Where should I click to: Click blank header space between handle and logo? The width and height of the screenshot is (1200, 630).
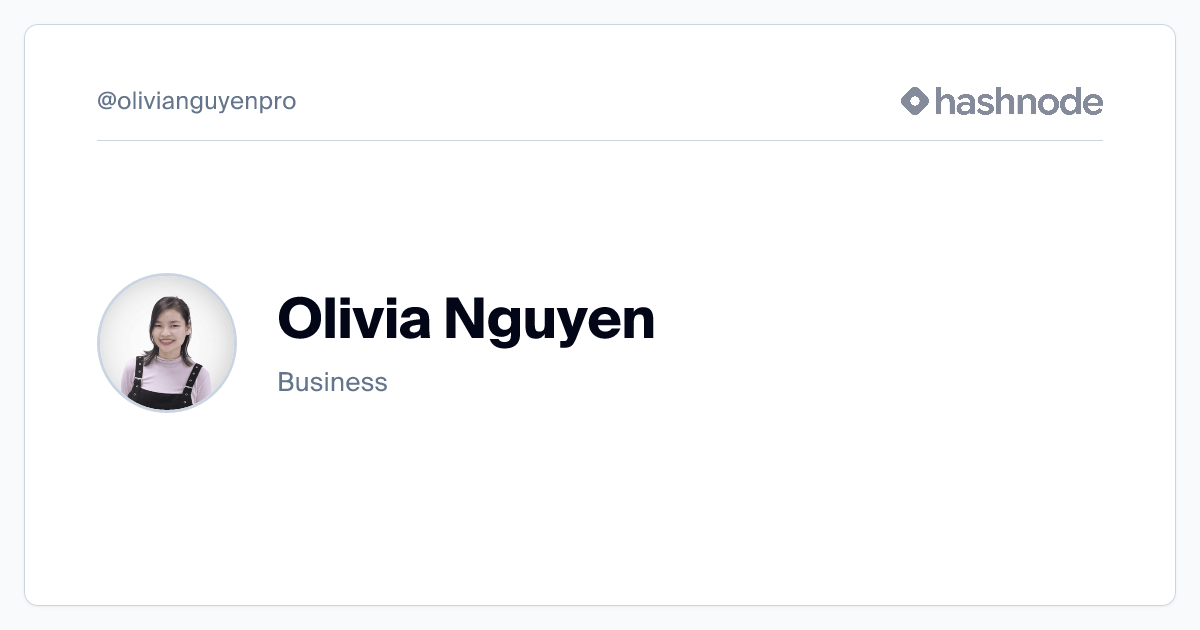(x=600, y=101)
